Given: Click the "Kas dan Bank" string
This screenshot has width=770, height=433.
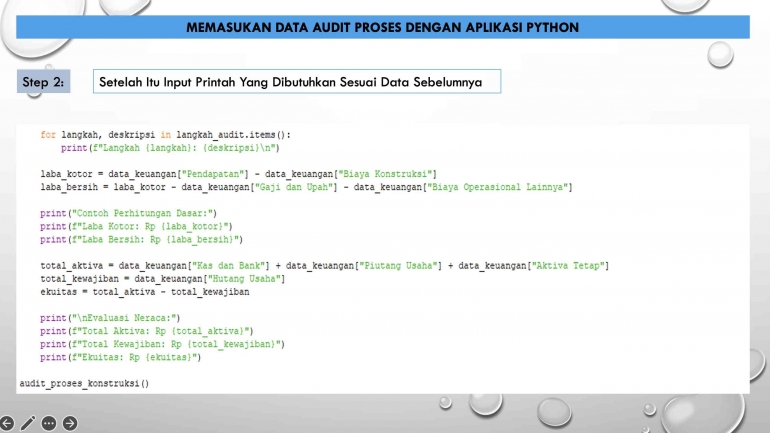Looking at the screenshot, I should (228, 266).
